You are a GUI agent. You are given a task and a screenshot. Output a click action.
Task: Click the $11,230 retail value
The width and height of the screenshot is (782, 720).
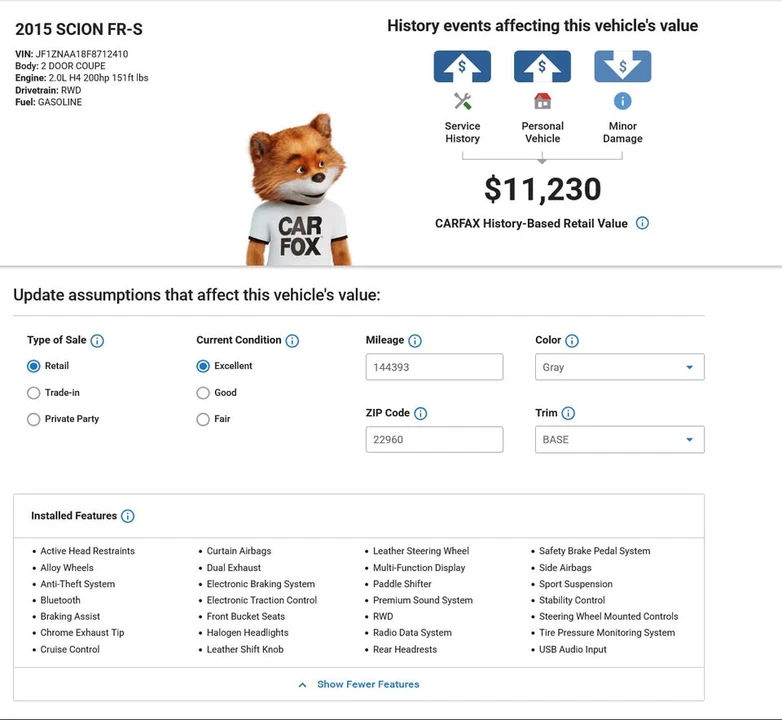543,189
